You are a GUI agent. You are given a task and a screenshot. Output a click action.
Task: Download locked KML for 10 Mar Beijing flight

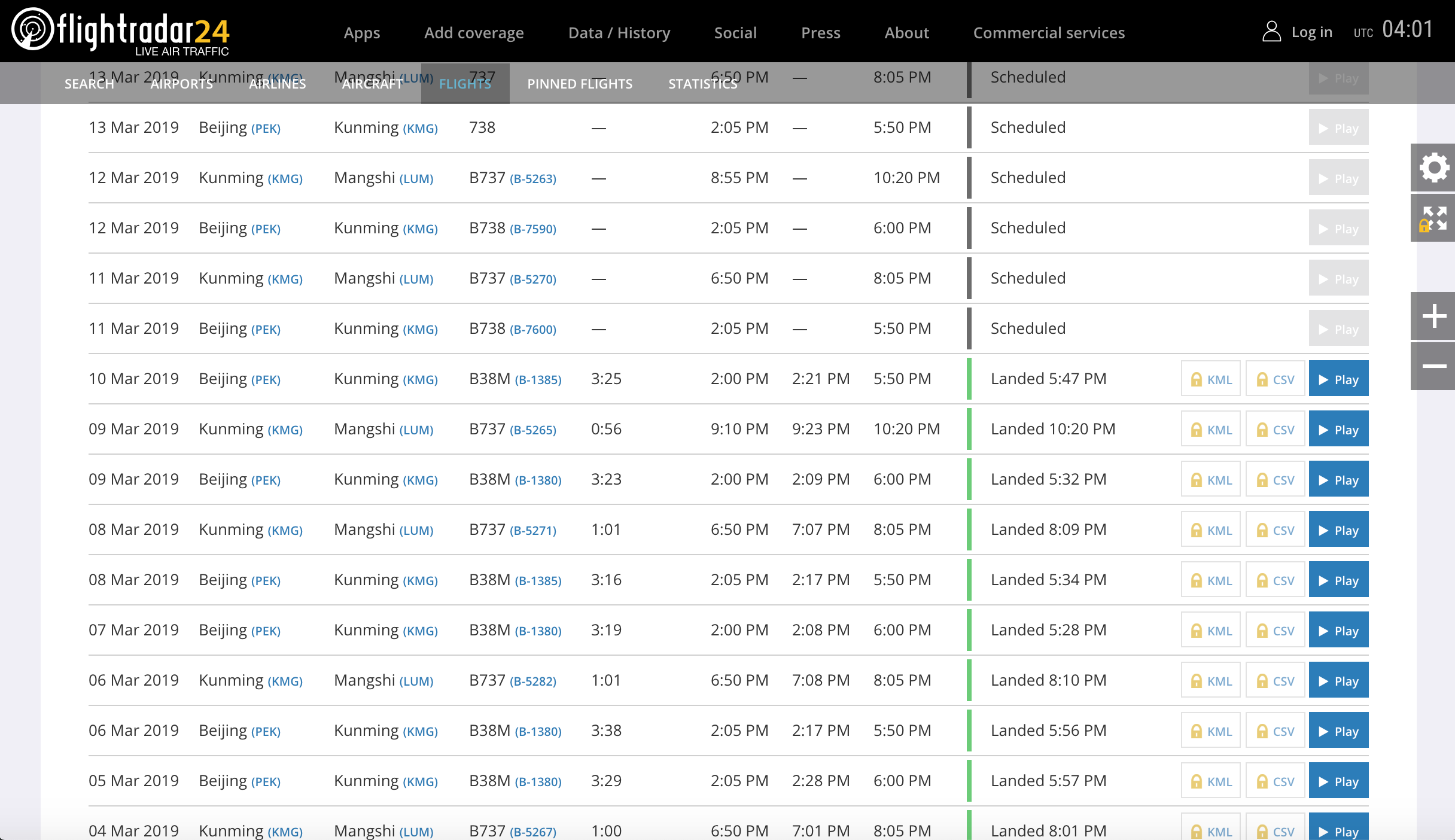point(1210,379)
